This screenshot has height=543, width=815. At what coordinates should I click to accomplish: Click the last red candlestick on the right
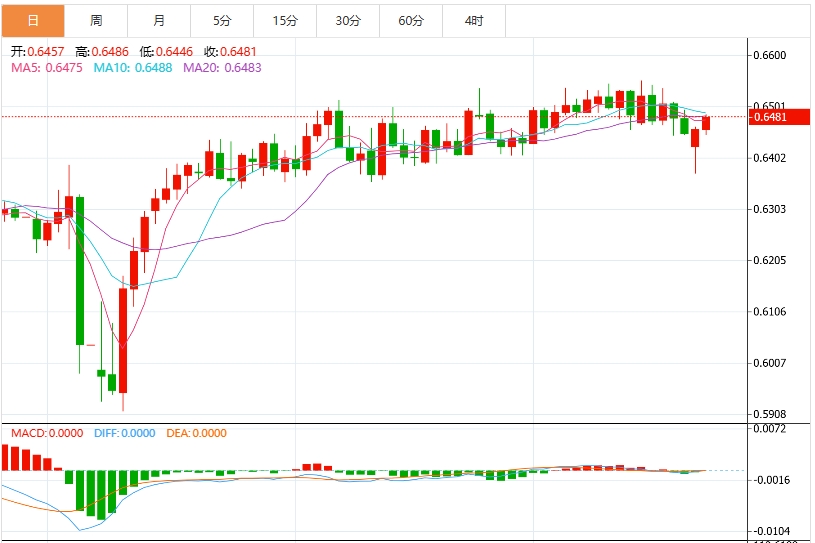tap(706, 123)
